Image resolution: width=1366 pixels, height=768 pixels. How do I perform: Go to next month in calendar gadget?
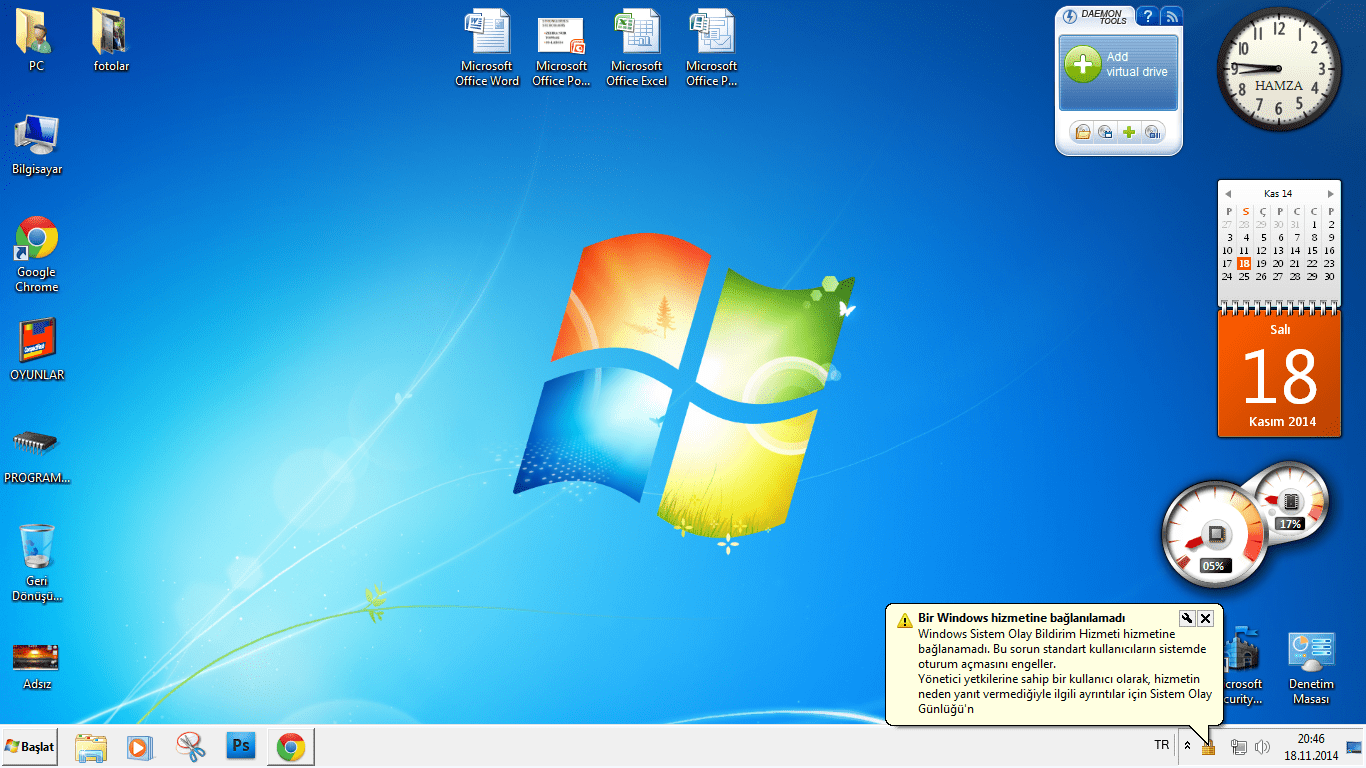pos(1330,194)
